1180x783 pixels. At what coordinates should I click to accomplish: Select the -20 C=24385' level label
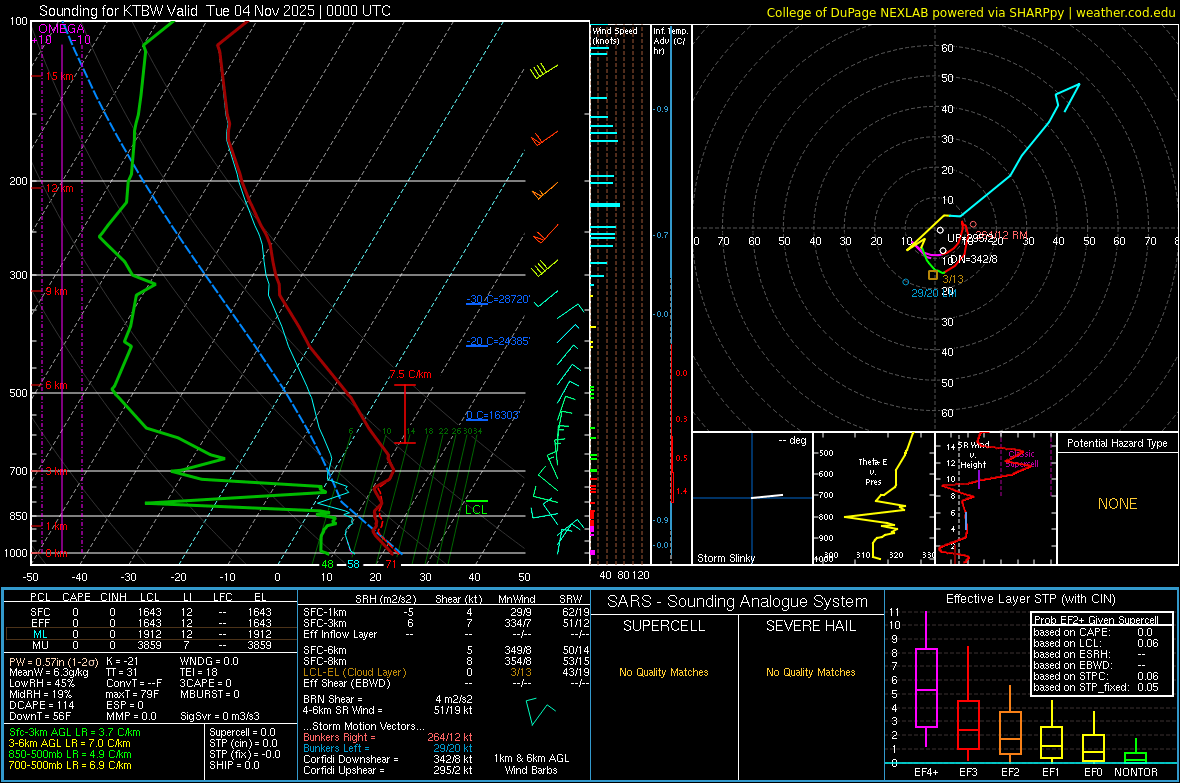498,341
